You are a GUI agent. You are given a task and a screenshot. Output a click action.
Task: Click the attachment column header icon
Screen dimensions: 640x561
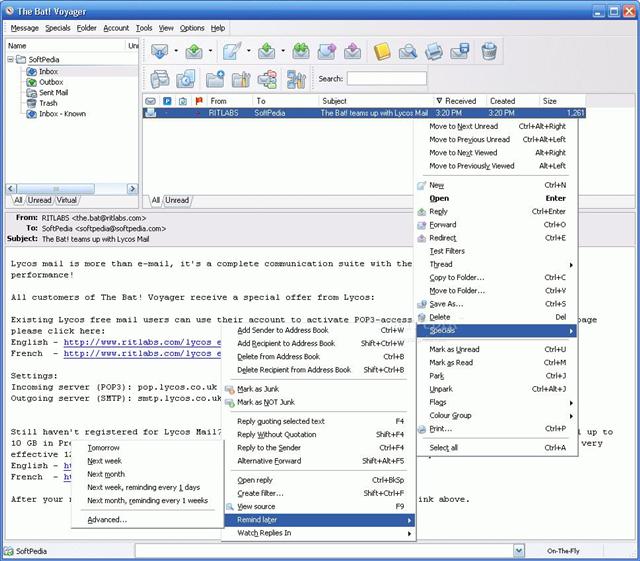[183, 101]
